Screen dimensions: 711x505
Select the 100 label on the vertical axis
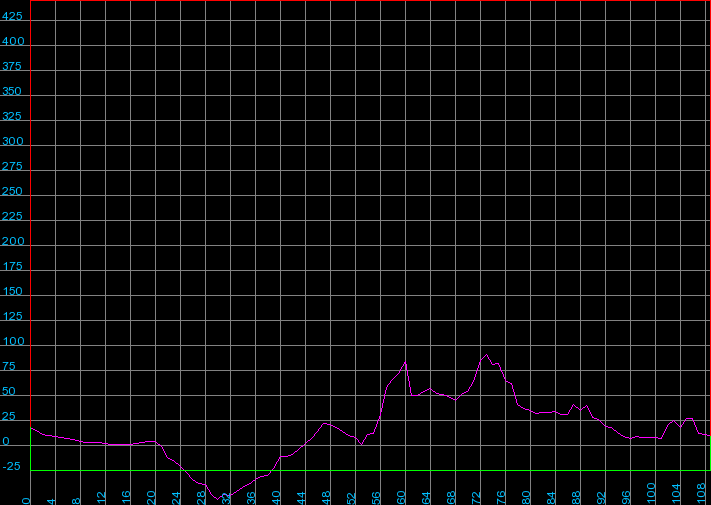click(14, 341)
